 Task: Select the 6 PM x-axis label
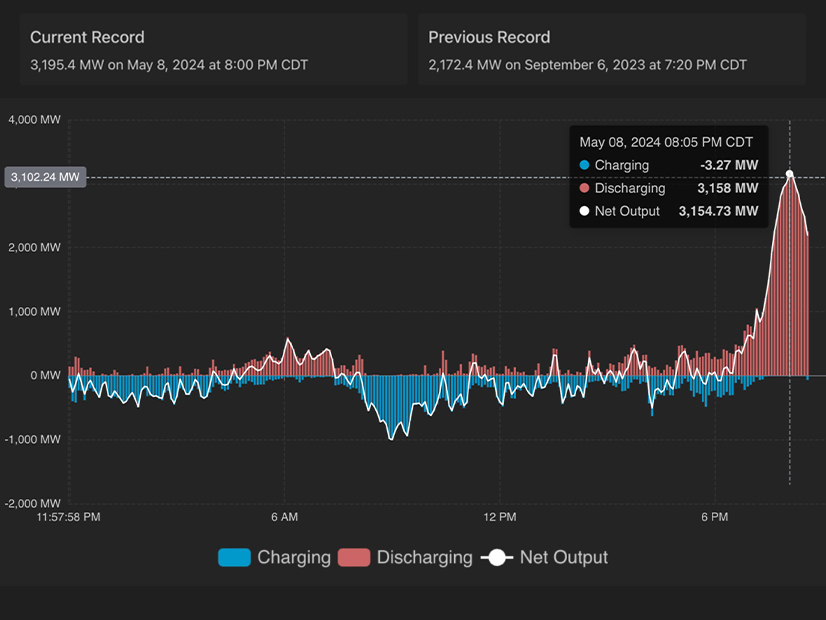[x=714, y=517]
